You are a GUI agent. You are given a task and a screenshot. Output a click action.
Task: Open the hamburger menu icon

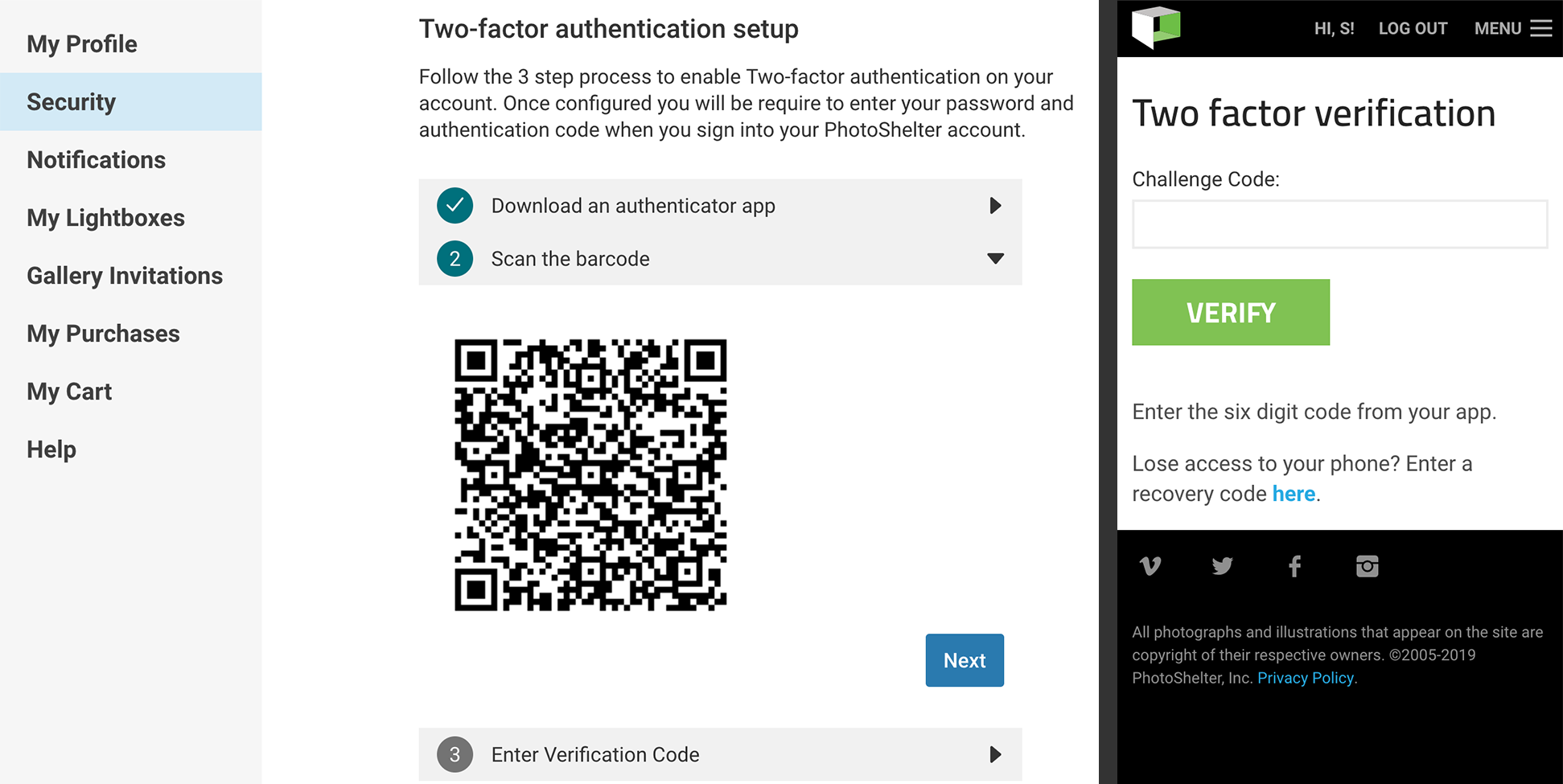point(1542,28)
